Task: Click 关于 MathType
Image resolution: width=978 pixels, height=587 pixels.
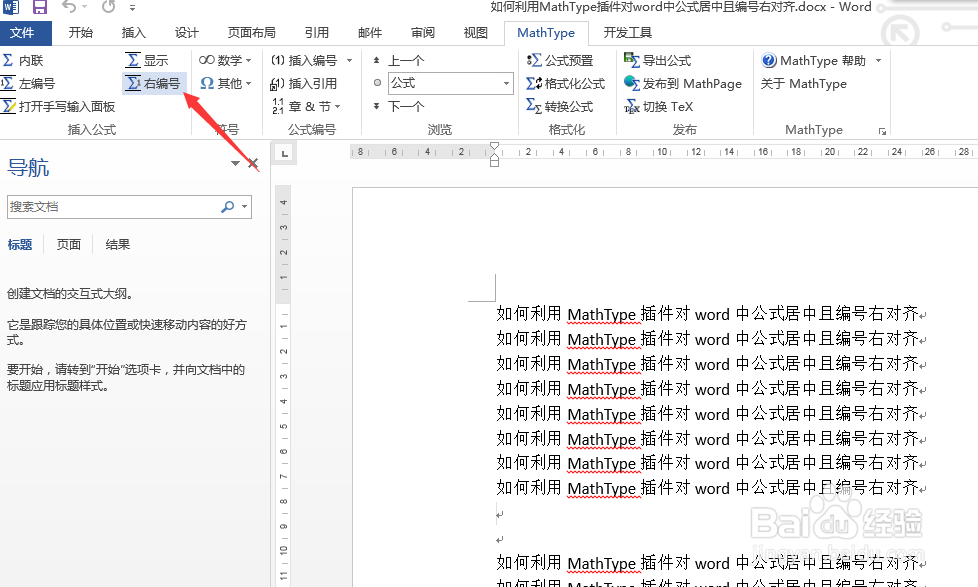Action: click(803, 84)
